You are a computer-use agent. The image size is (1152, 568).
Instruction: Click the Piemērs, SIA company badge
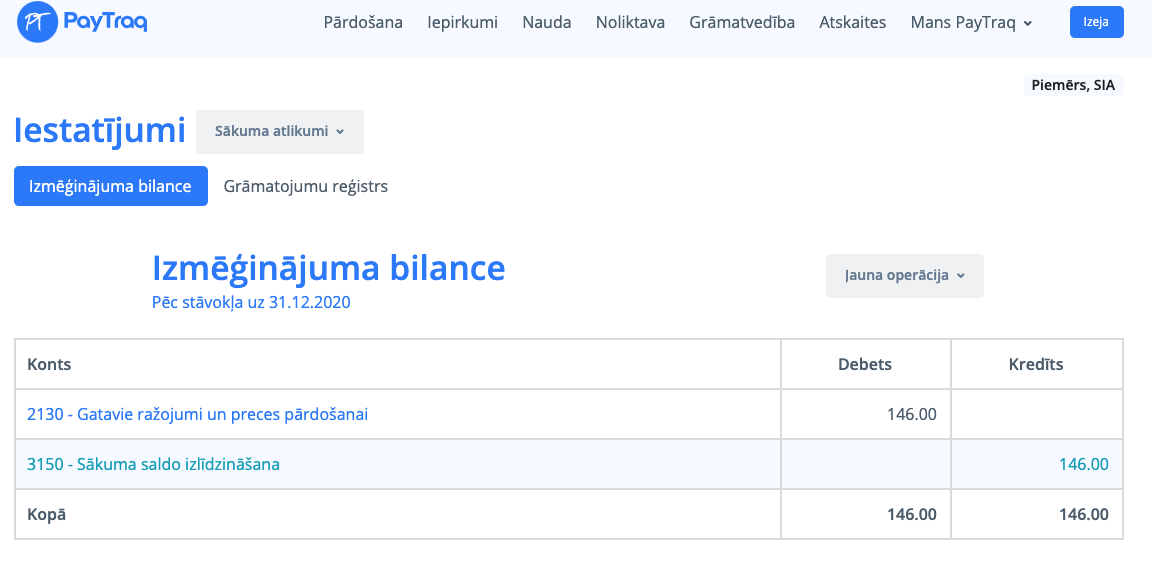click(x=1073, y=85)
